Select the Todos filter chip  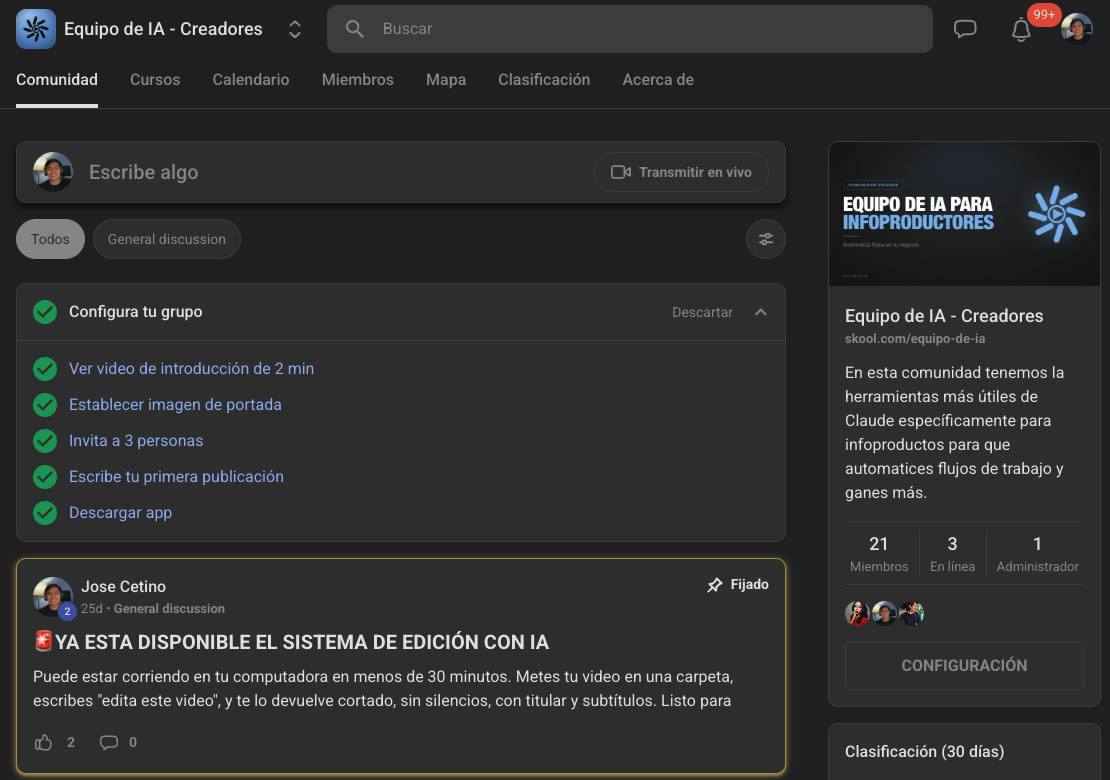50,239
